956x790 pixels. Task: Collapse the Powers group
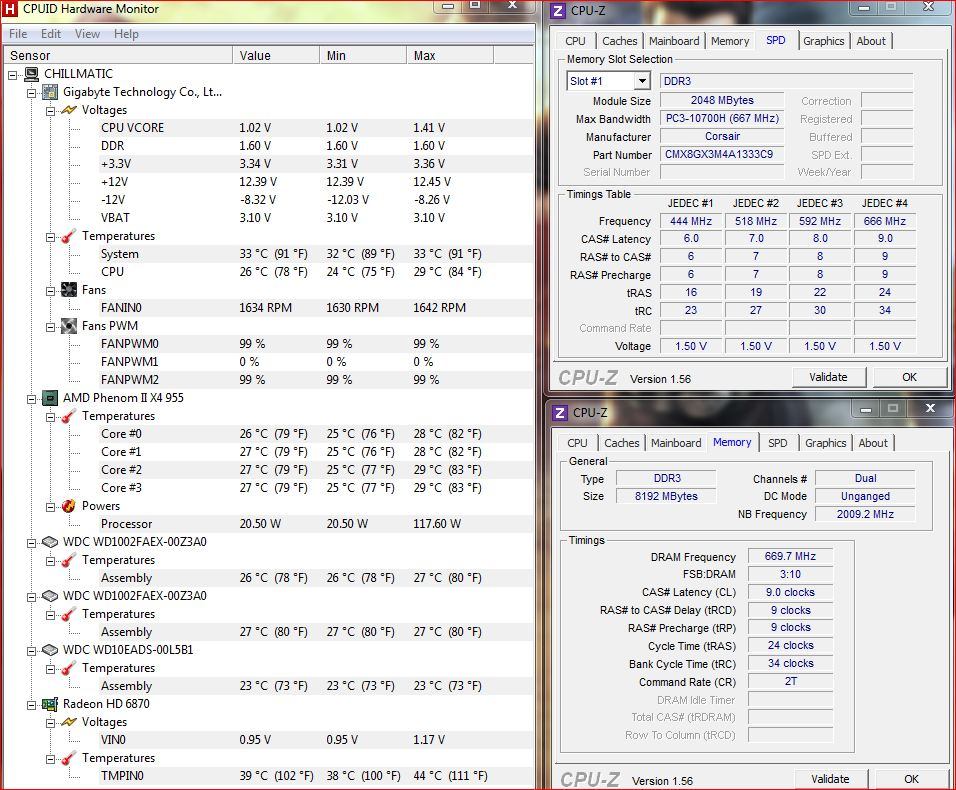coord(51,507)
